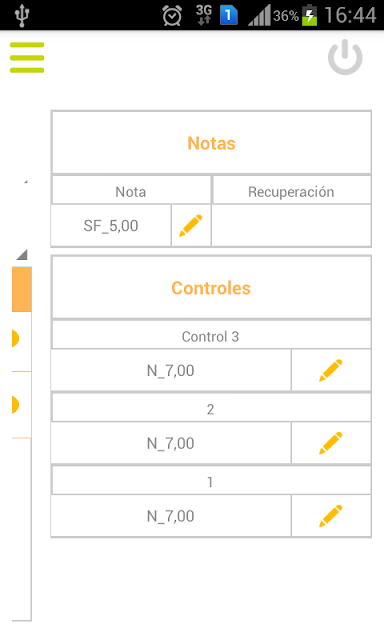Viewport: 384px width, 640px height.
Task: Edit control 2 grade with pencil icon
Action: tap(331, 443)
